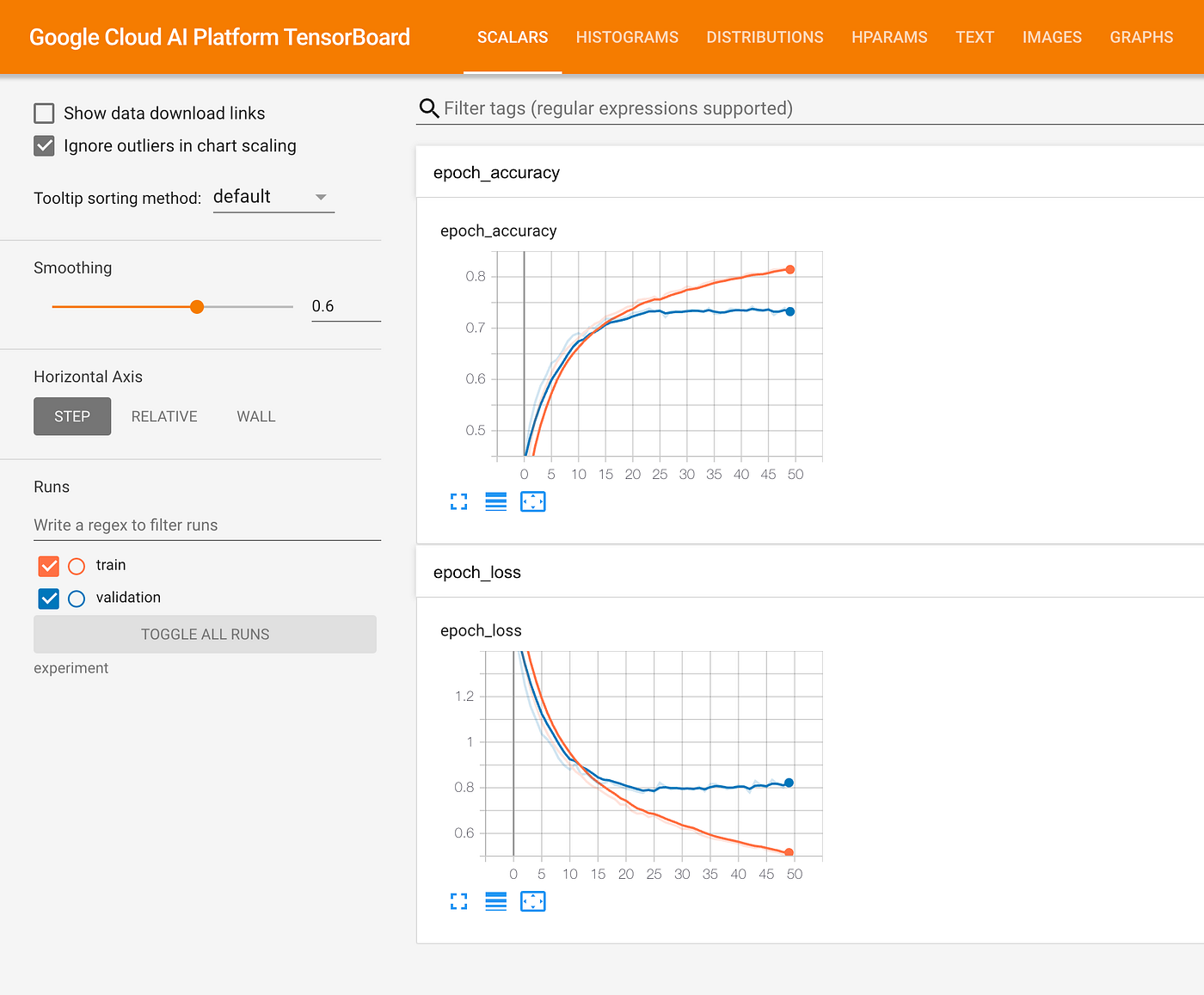Click the TOGGLE ALL RUNS button

pos(205,634)
